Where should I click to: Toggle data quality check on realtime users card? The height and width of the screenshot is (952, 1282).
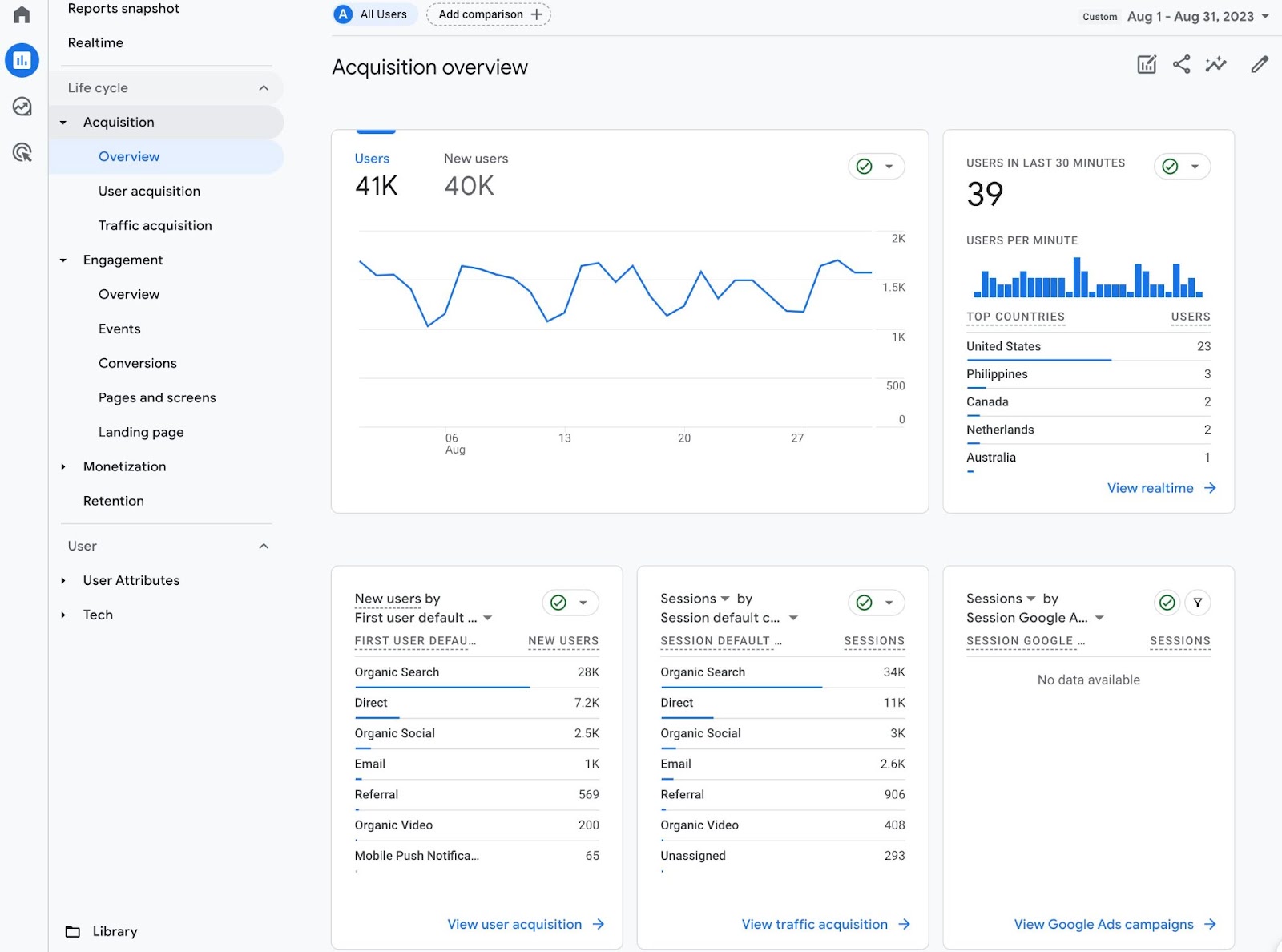click(x=1170, y=167)
